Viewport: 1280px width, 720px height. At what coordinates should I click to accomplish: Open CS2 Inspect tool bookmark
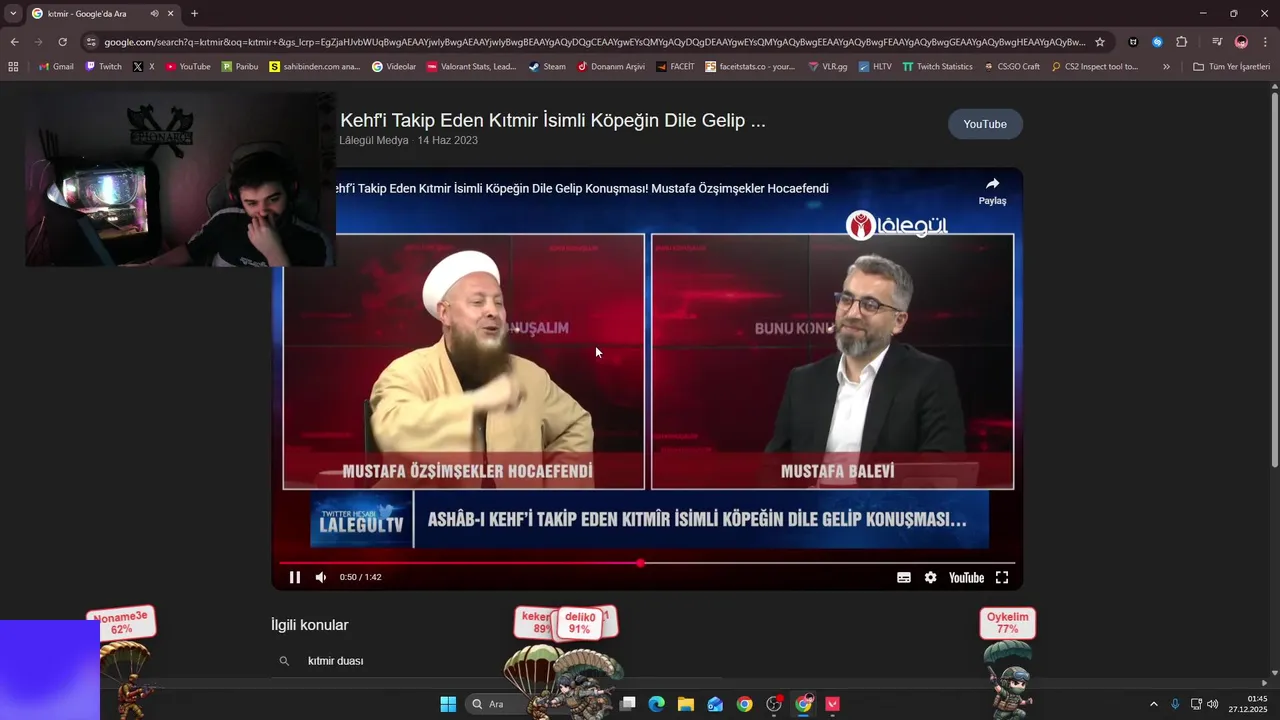(1095, 67)
